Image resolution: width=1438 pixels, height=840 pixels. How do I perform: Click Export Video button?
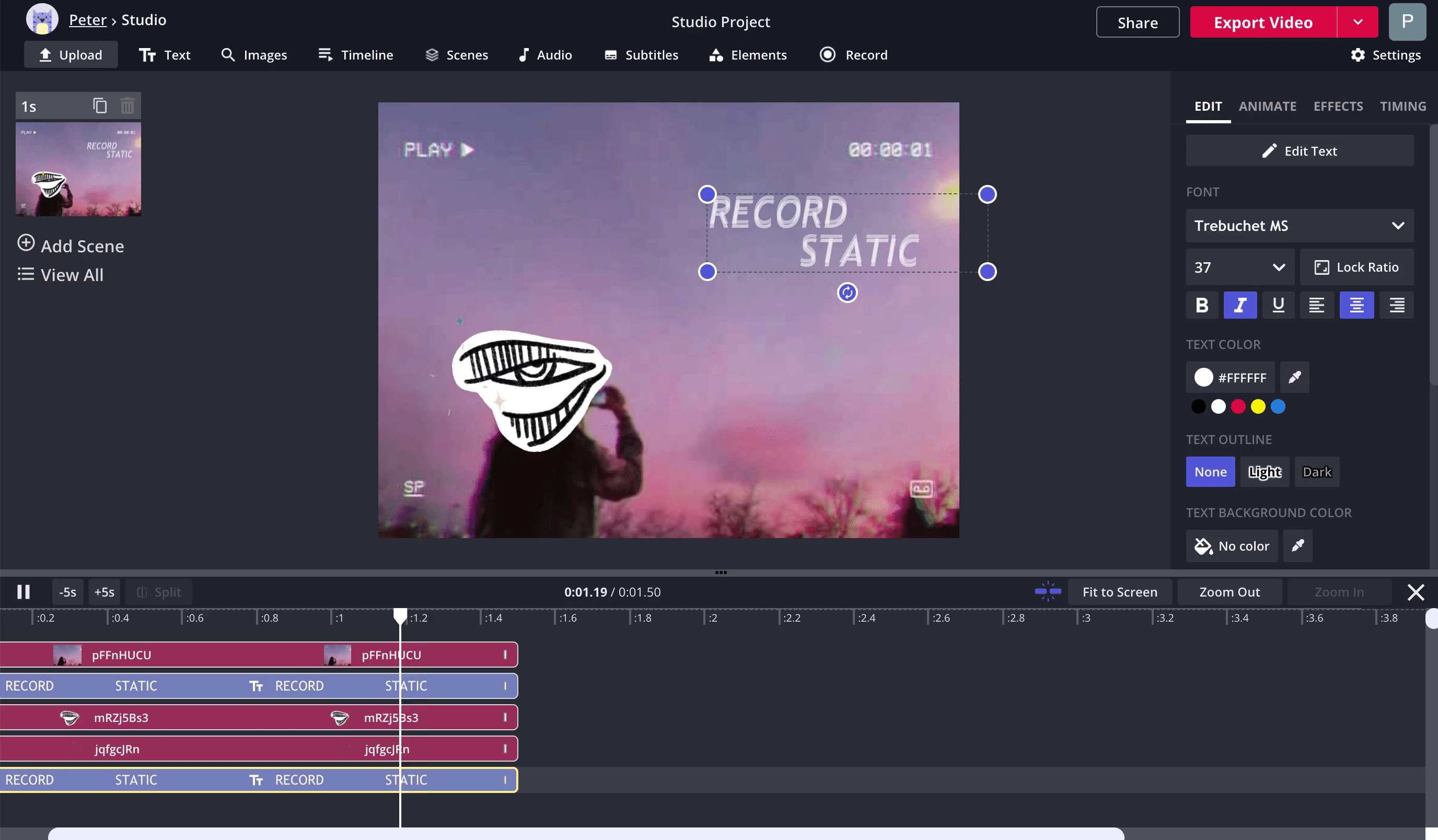point(1263,22)
